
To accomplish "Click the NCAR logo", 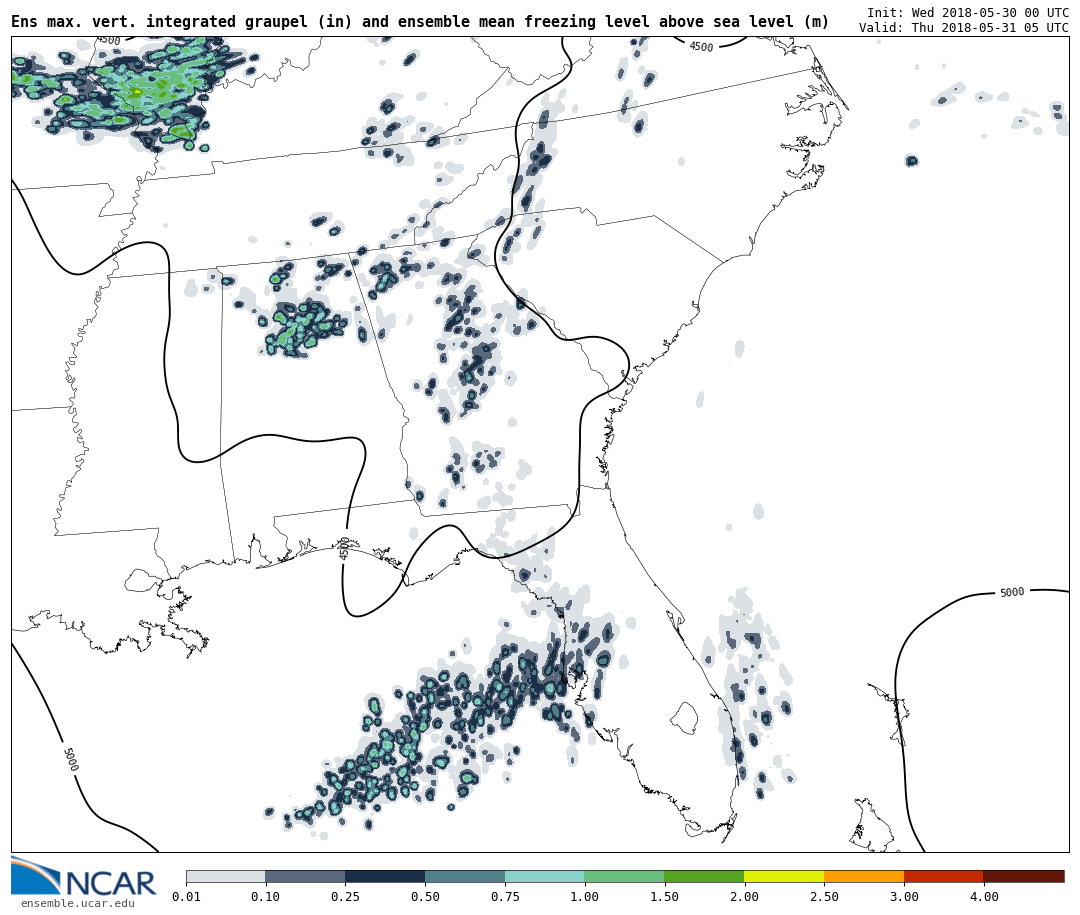I will click(84, 878).
